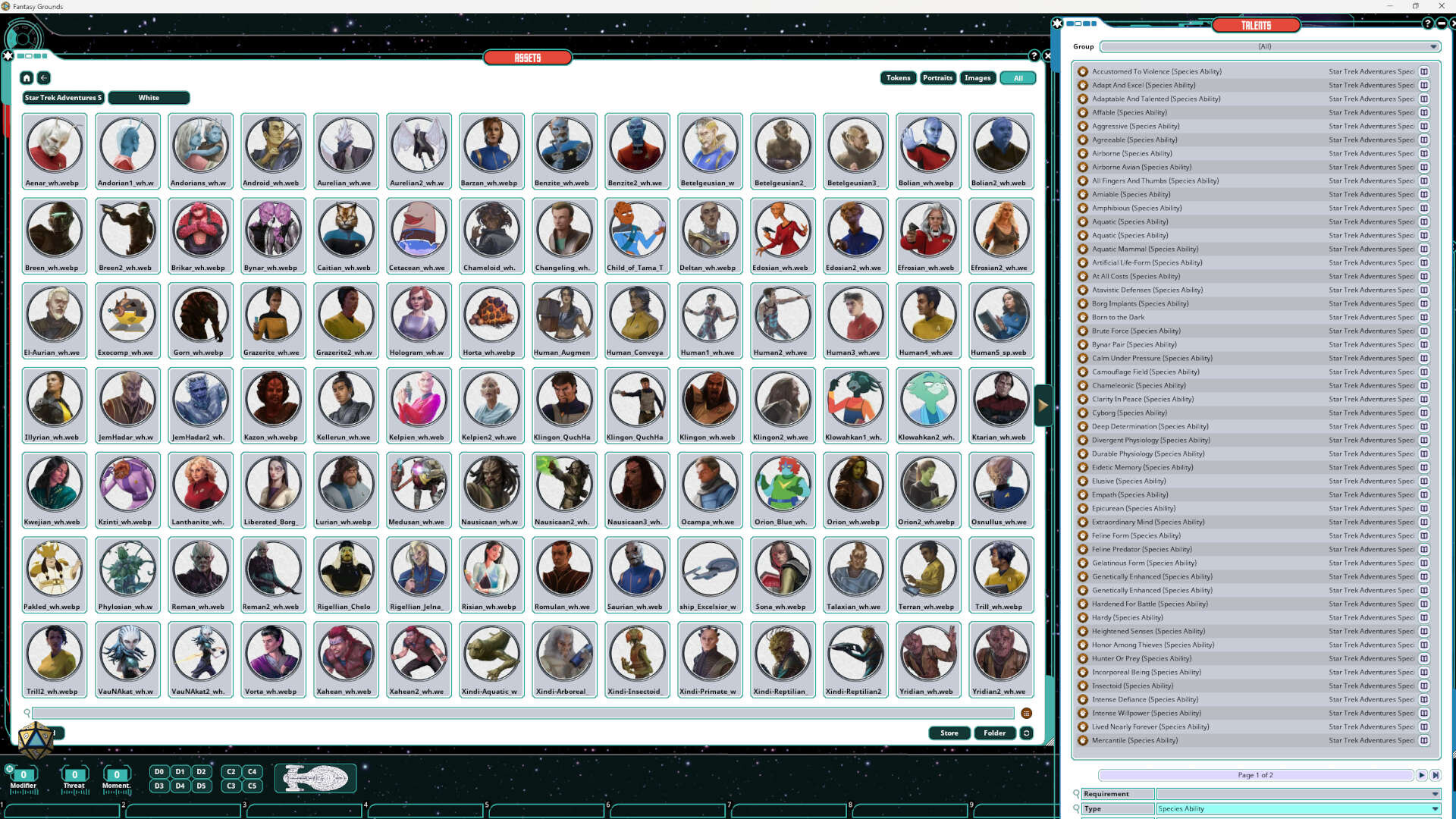Screen dimensions: 1456x819
Task: Show the Portraits asset filter
Action: tap(937, 78)
